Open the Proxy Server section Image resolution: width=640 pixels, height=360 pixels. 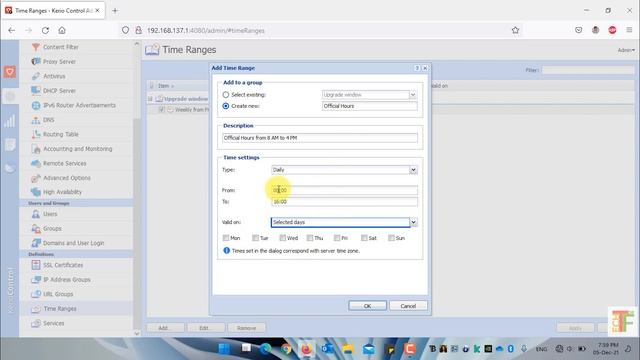coord(59,62)
